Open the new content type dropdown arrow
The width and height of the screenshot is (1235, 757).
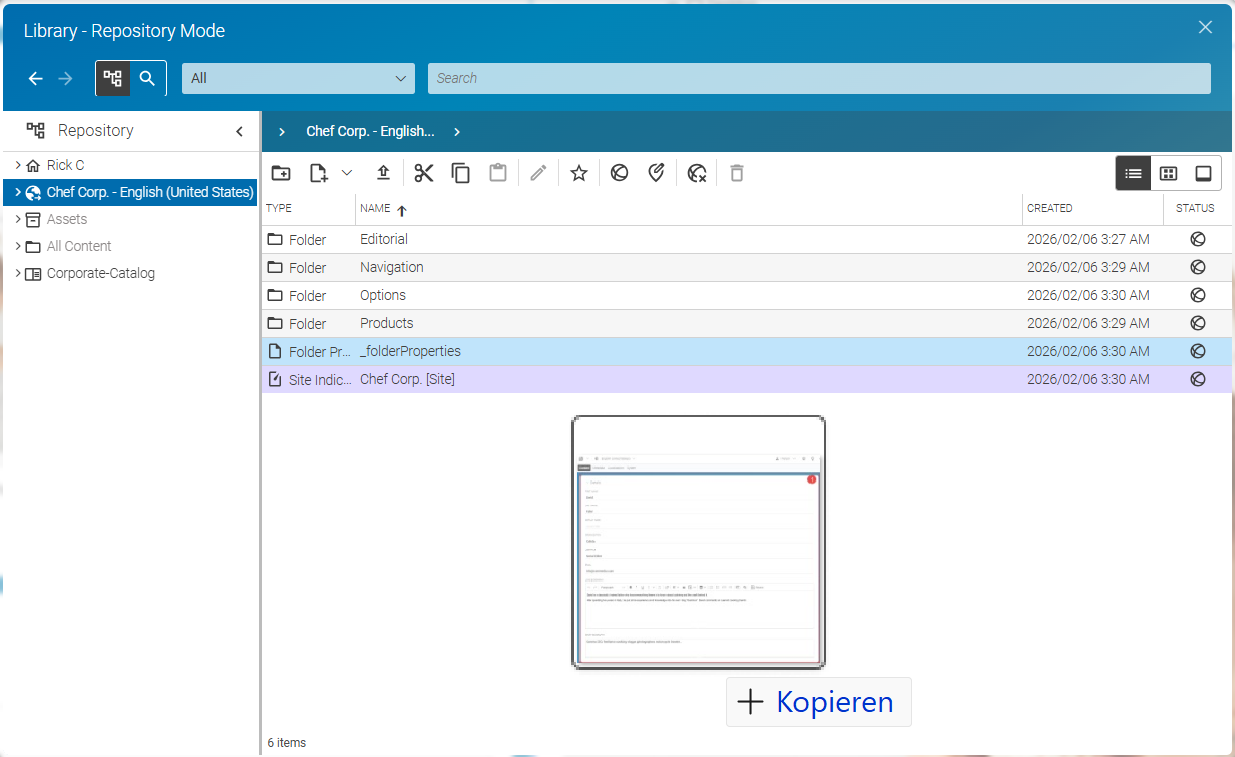tap(347, 173)
